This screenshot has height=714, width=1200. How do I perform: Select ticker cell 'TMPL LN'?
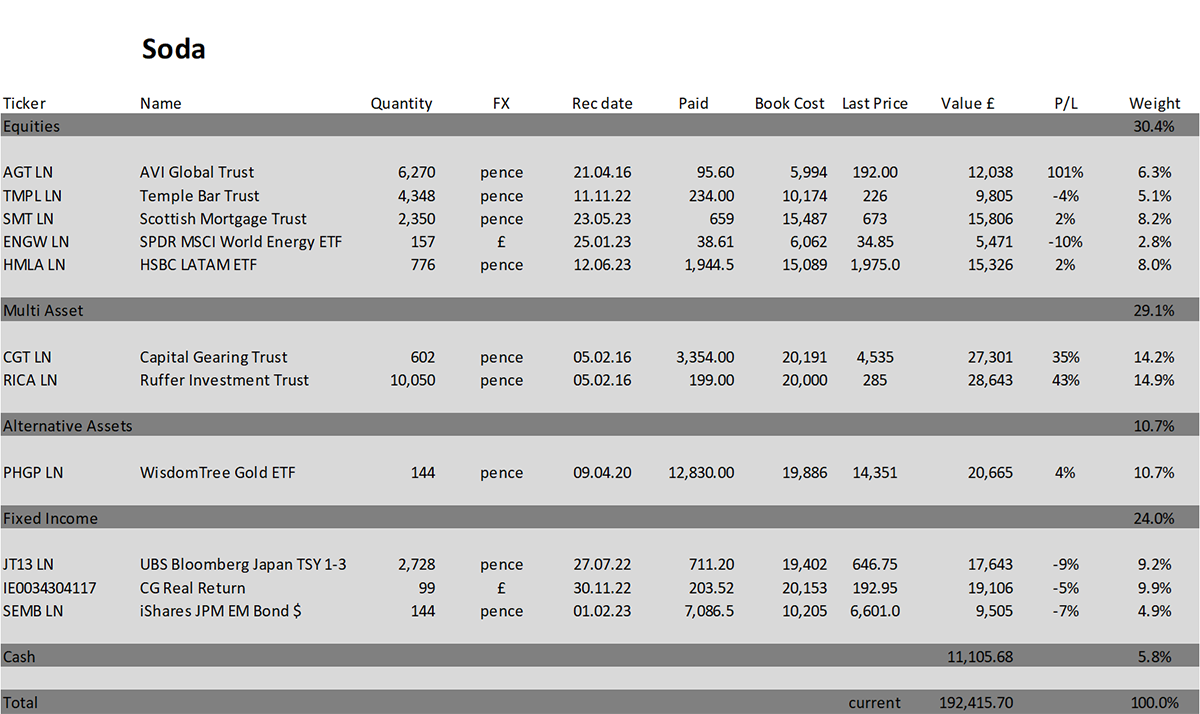pos(32,196)
